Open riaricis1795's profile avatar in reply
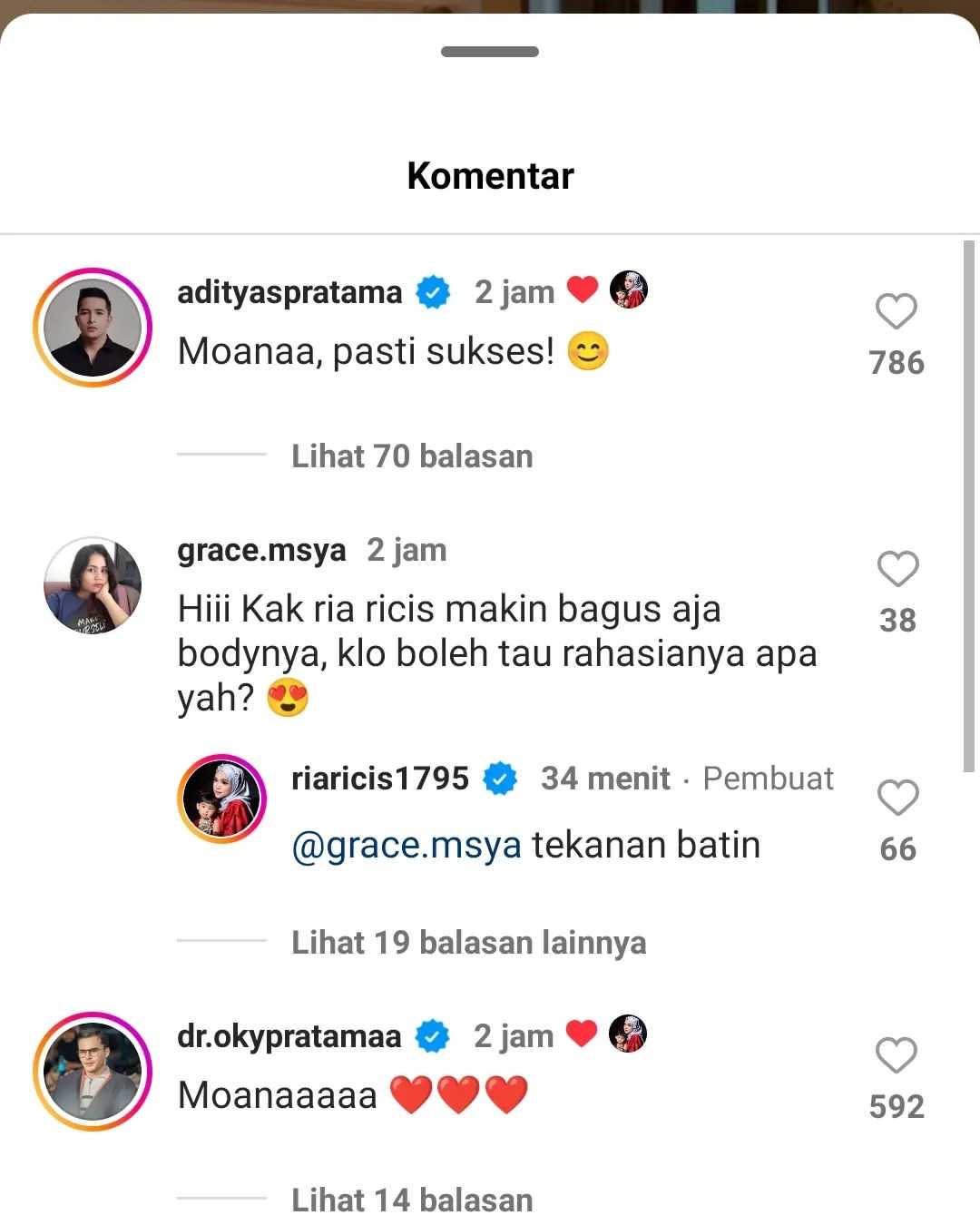Screen dimensions: 980x1225 221,799
